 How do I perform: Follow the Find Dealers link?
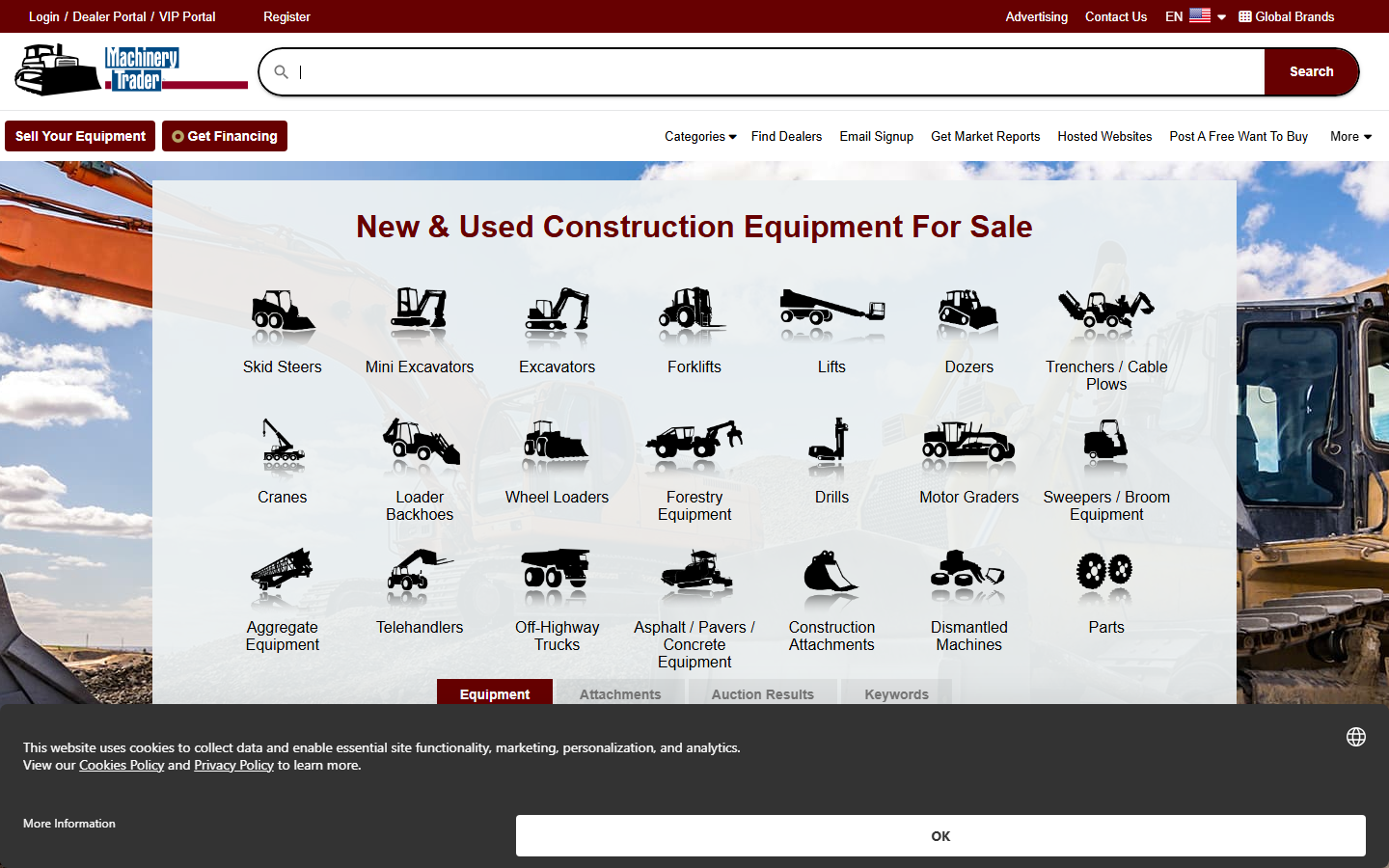click(787, 136)
